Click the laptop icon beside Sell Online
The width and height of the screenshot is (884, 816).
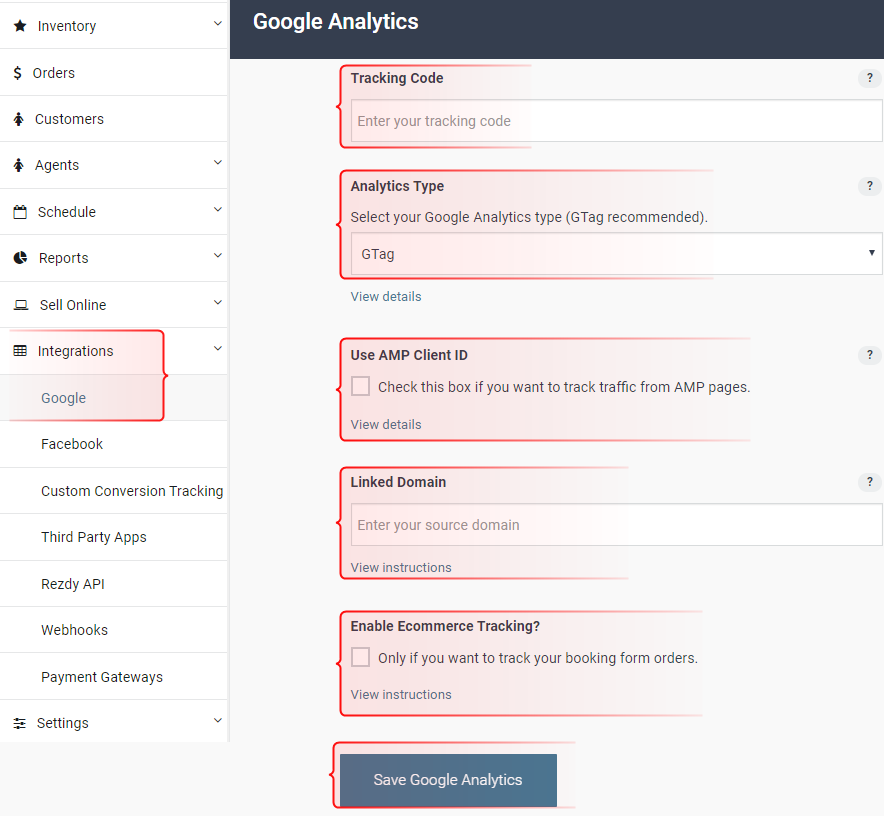click(x=21, y=305)
